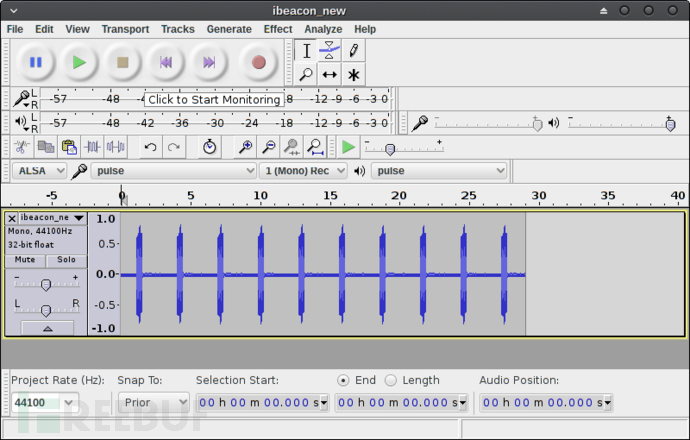Skip to Start of track
Screen dimensions: 690x440
(166, 62)
